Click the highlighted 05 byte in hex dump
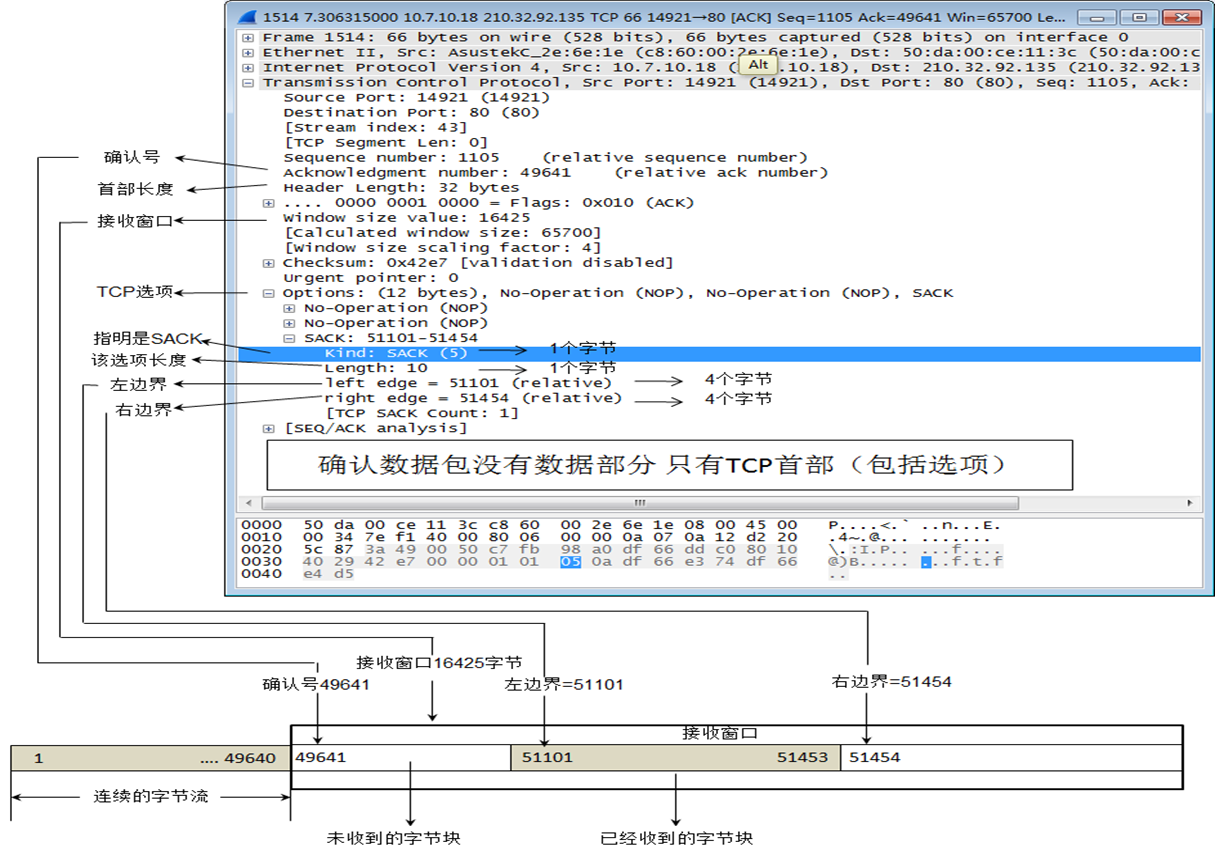This screenshot has height=855, width=1215. pos(570,562)
